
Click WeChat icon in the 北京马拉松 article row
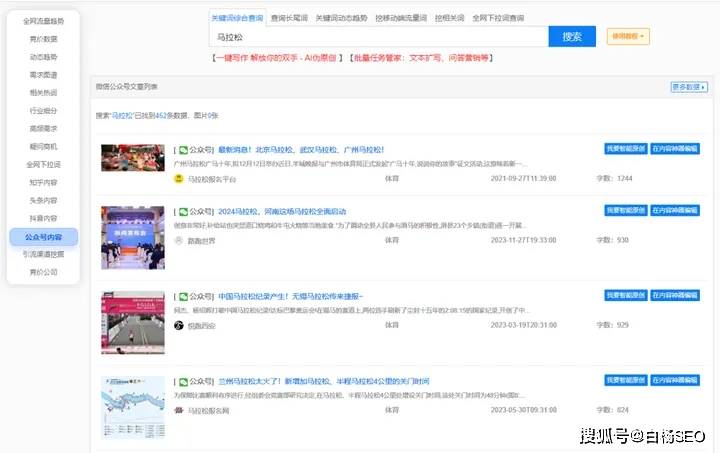(183, 150)
